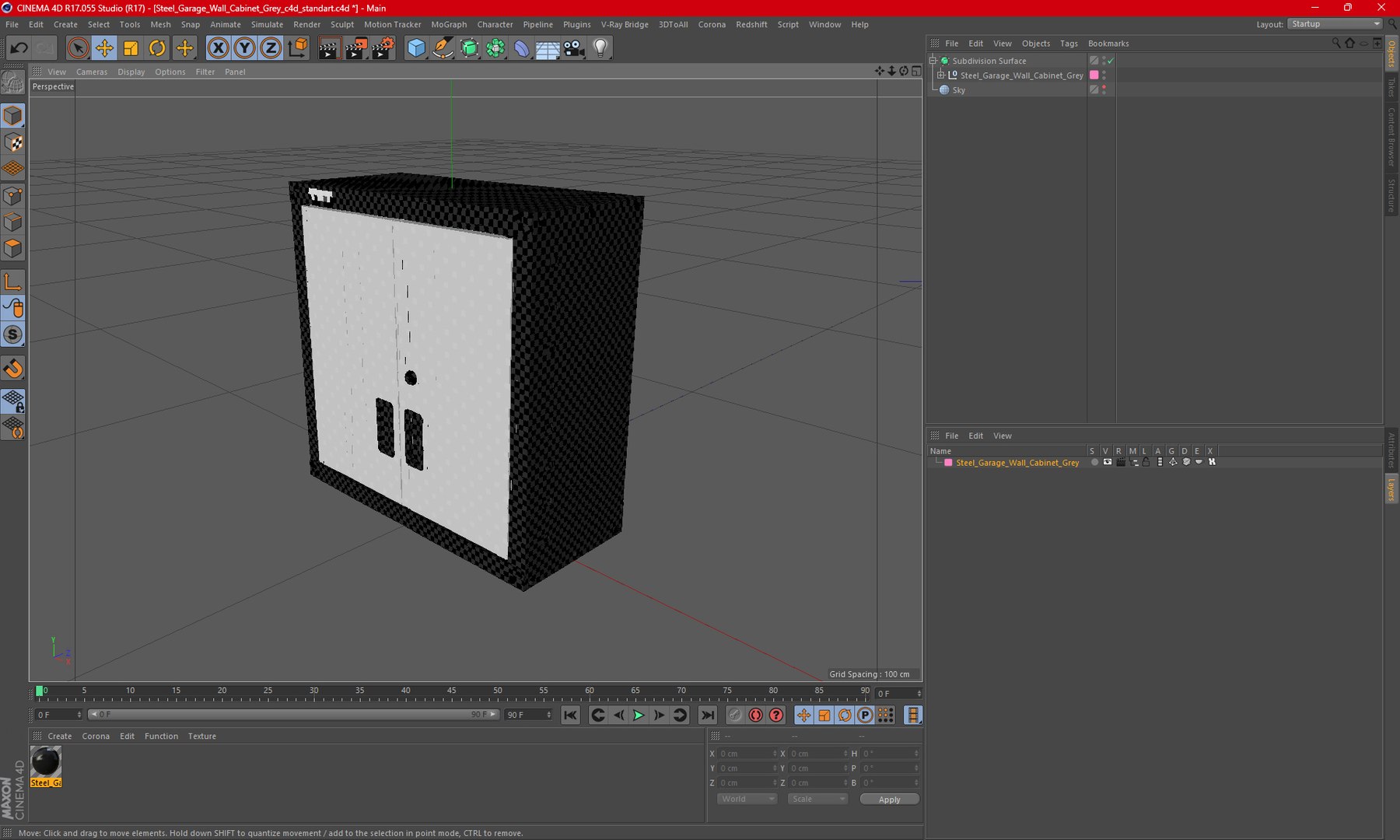Toggle the coordinate system icon

coord(297,48)
